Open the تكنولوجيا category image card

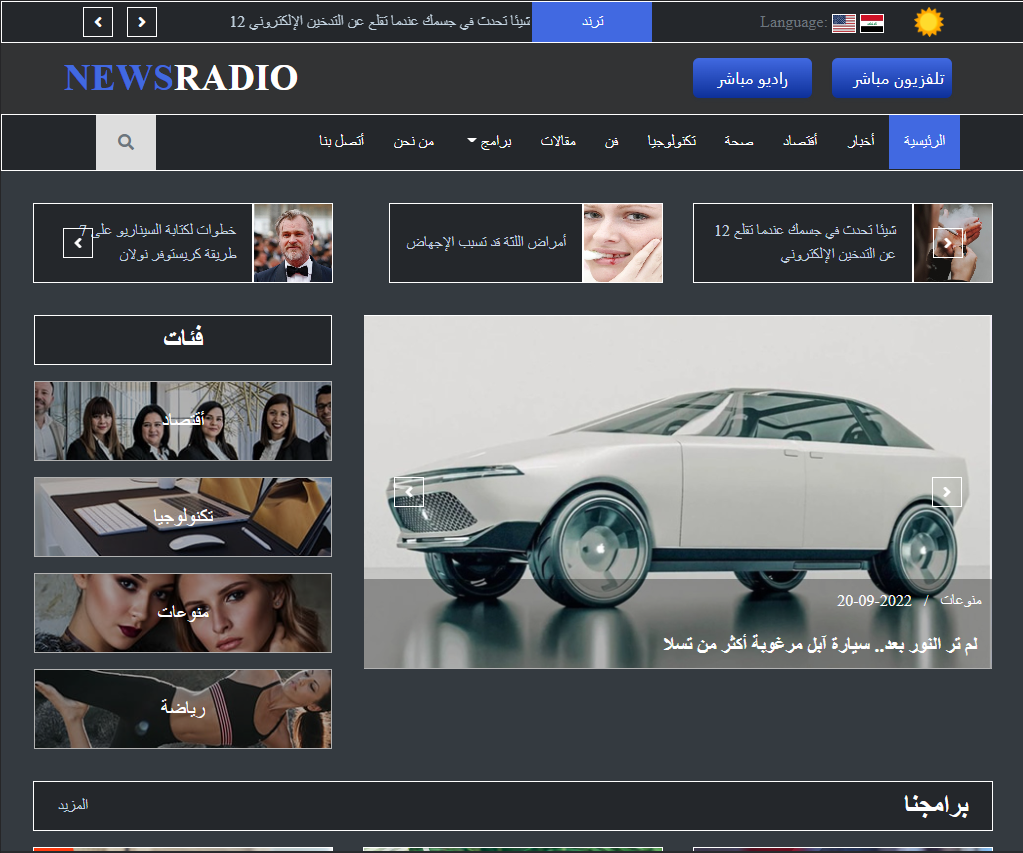tap(183, 517)
